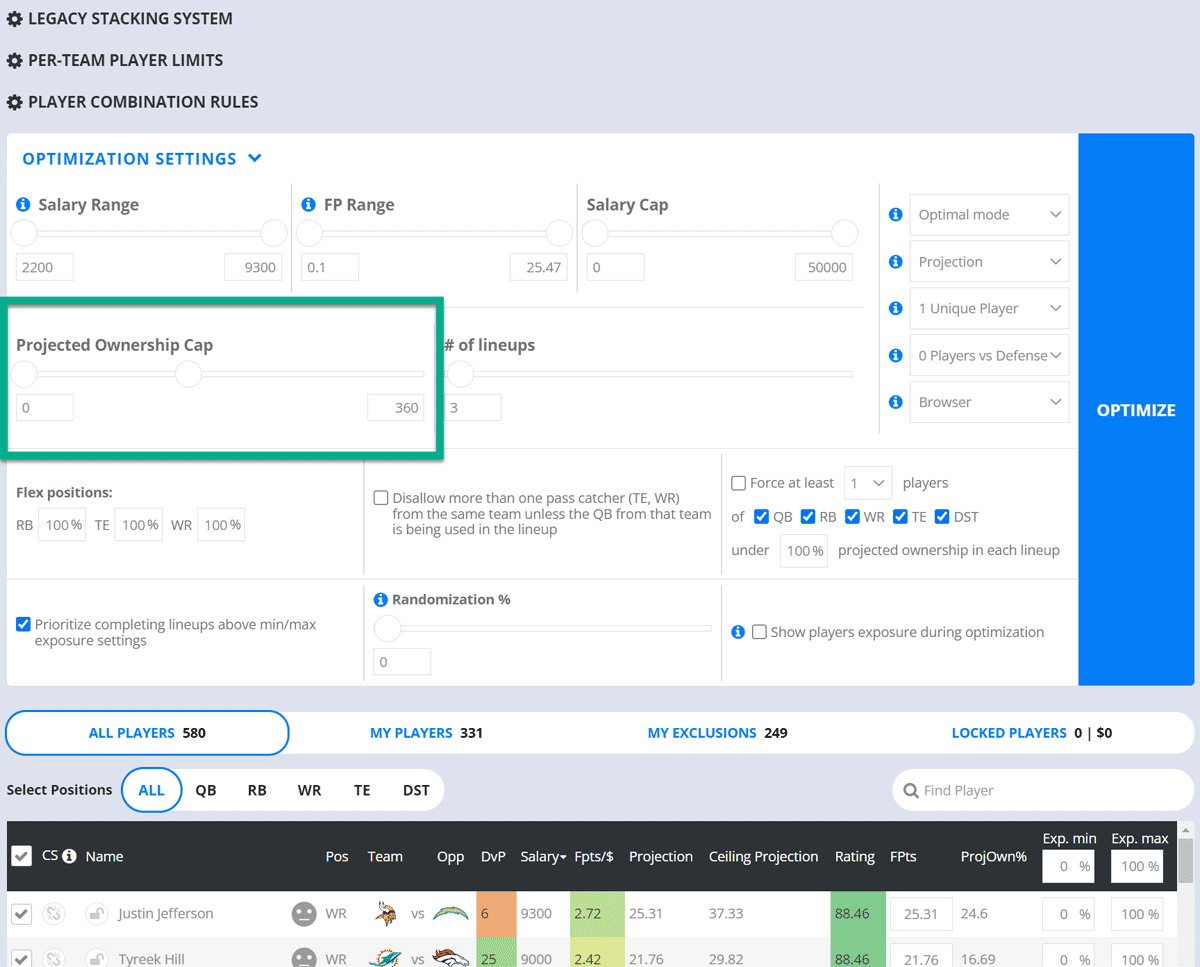The width and height of the screenshot is (1200, 967).
Task: Switch to My Players tab
Action: 426,733
